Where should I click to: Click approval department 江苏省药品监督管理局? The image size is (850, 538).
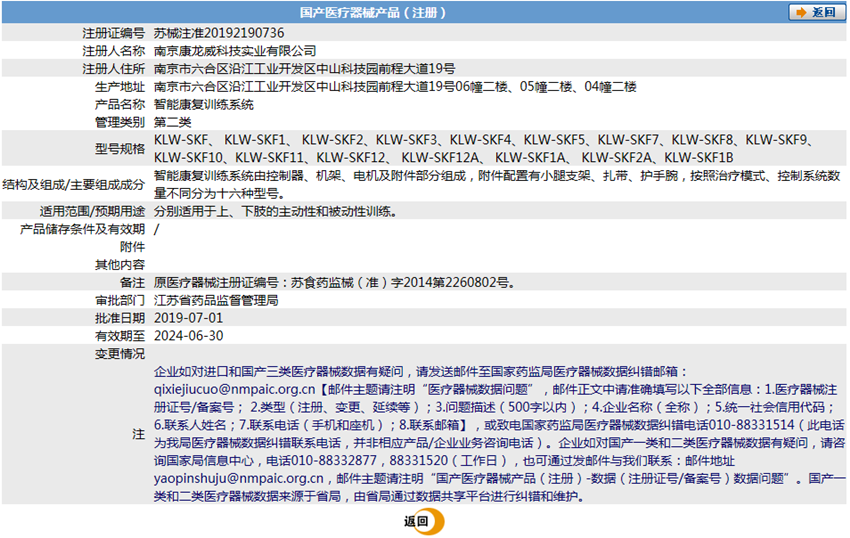tap(216, 300)
